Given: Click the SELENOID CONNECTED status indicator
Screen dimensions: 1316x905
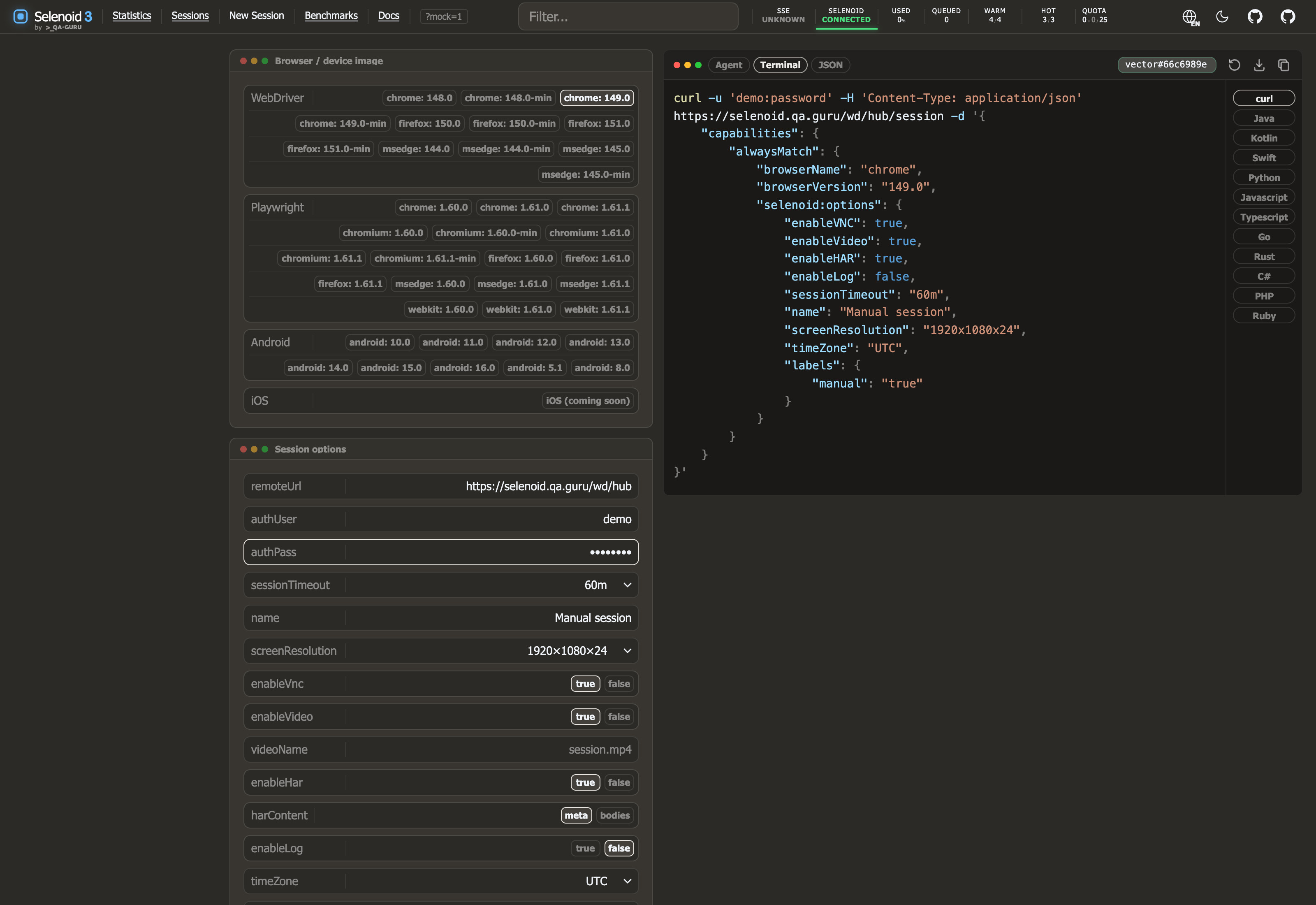Looking at the screenshot, I should (846, 16).
